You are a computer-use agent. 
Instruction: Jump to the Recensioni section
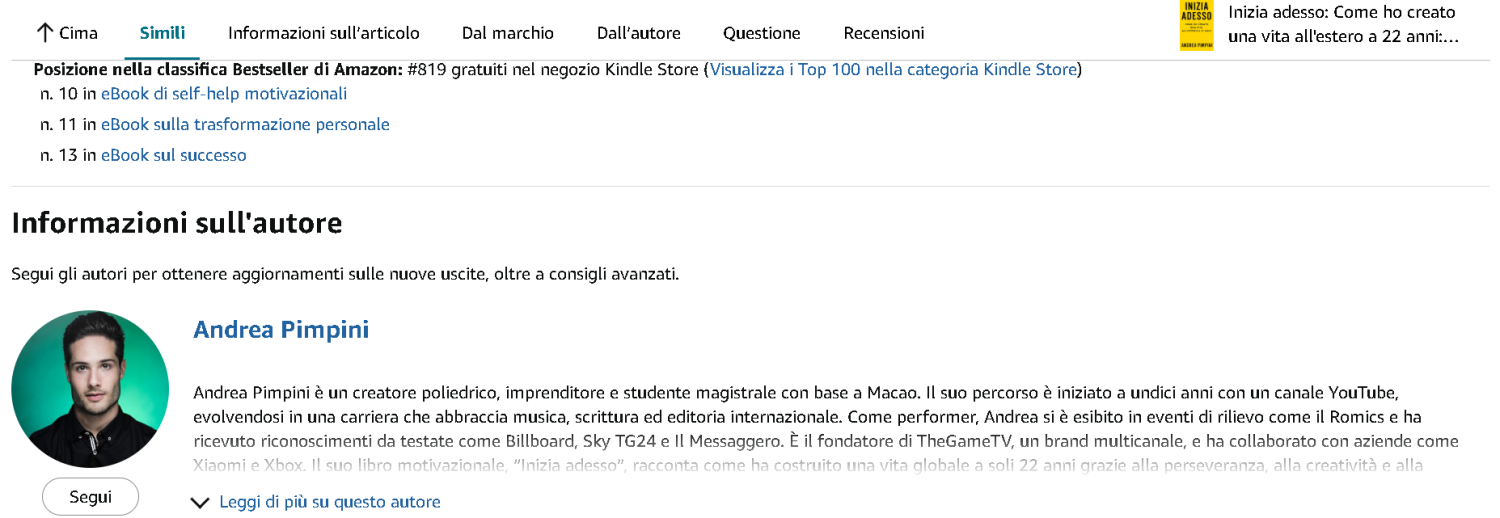coord(884,33)
